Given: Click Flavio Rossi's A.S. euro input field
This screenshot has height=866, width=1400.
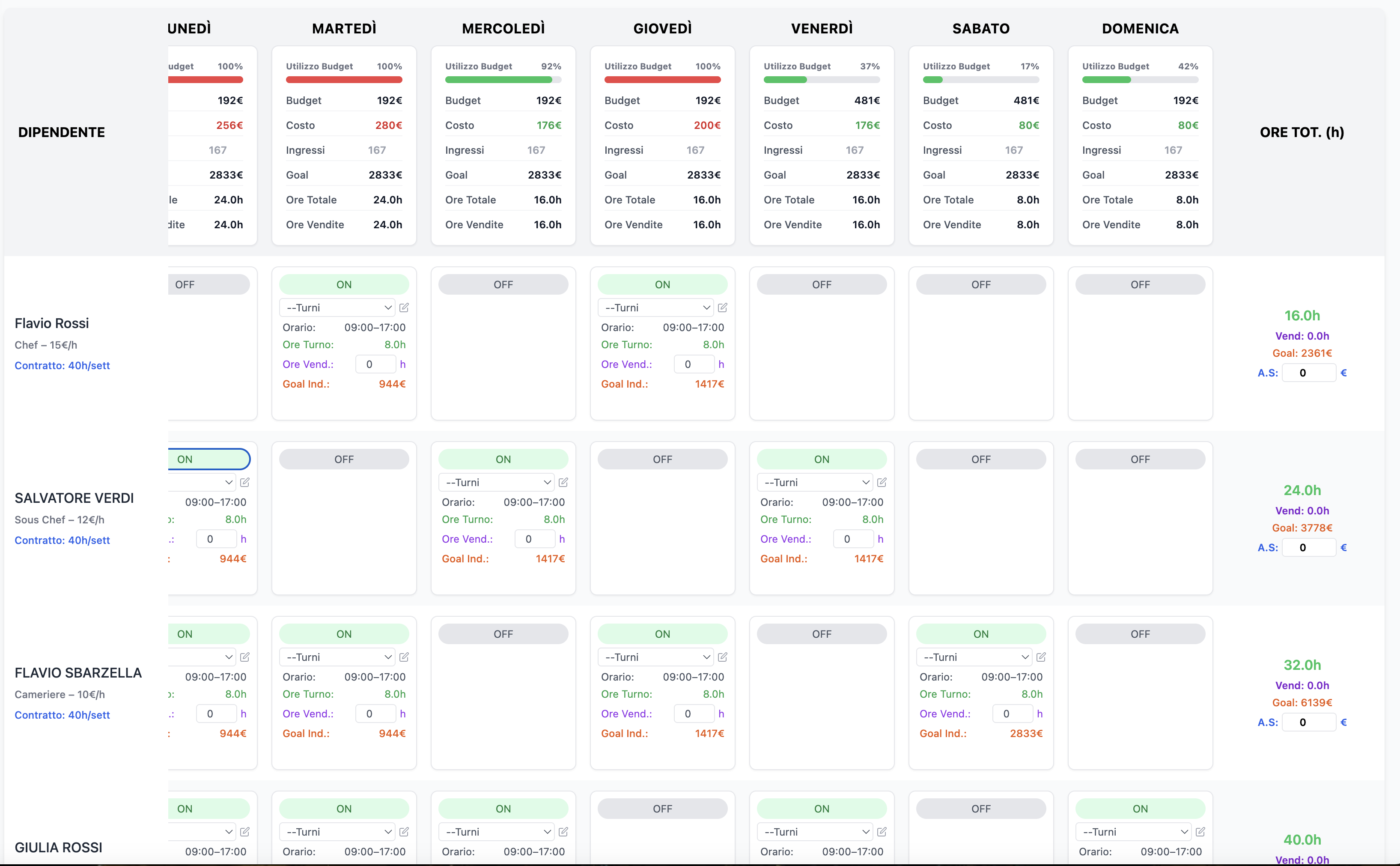Looking at the screenshot, I should 1308,373.
